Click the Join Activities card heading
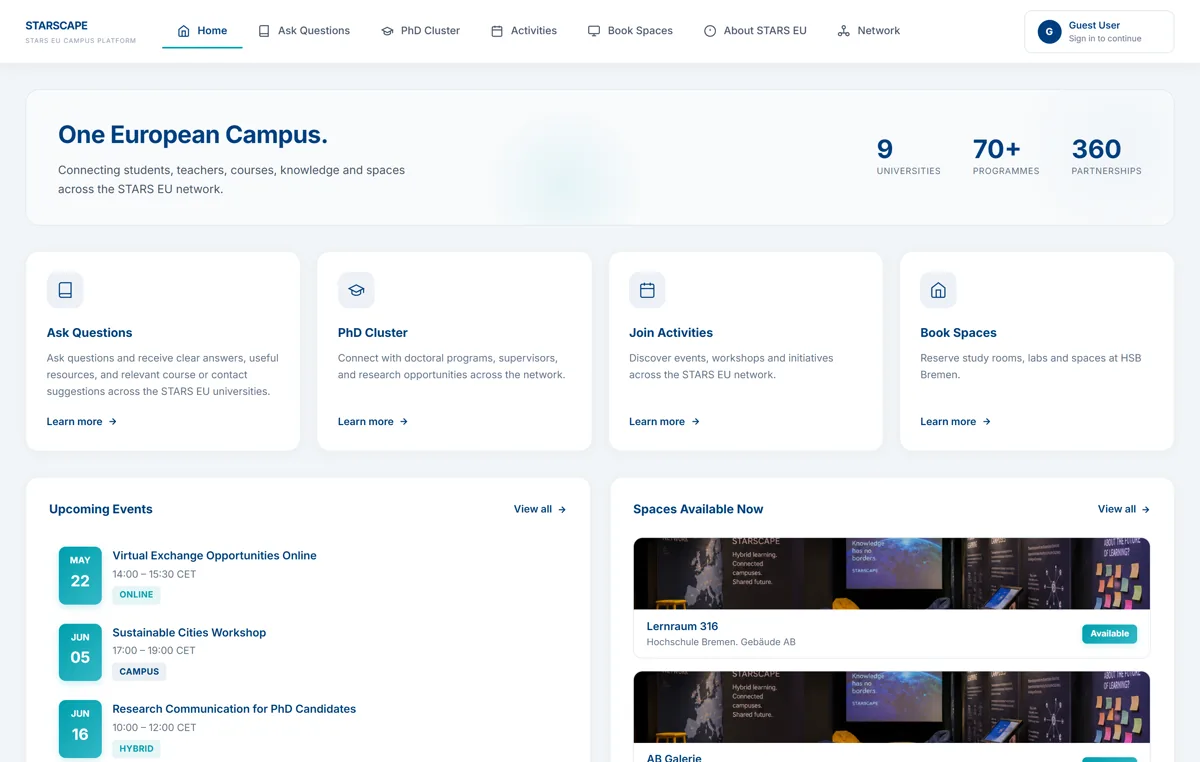This screenshot has height=762, width=1200. click(x=671, y=333)
